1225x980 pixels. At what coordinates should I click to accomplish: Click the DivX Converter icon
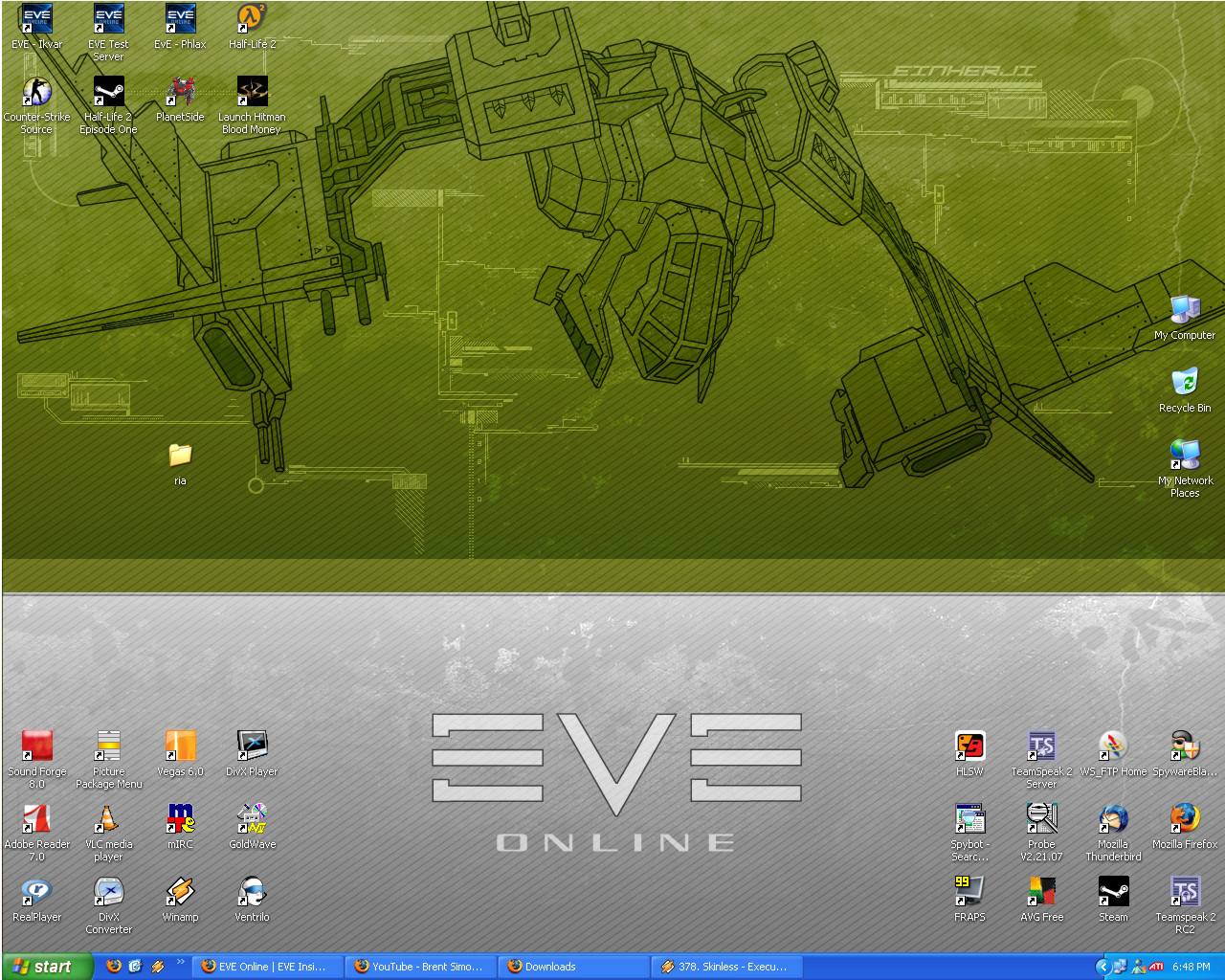click(x=108, y=905)
